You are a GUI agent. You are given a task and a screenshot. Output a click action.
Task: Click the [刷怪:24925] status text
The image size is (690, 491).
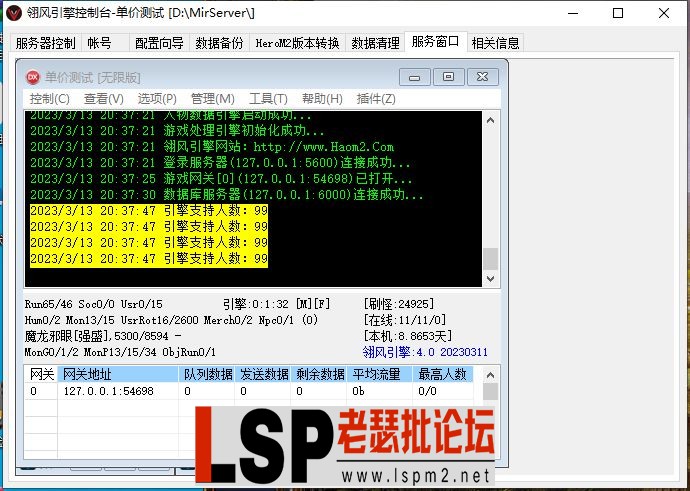tap(399, 304)
